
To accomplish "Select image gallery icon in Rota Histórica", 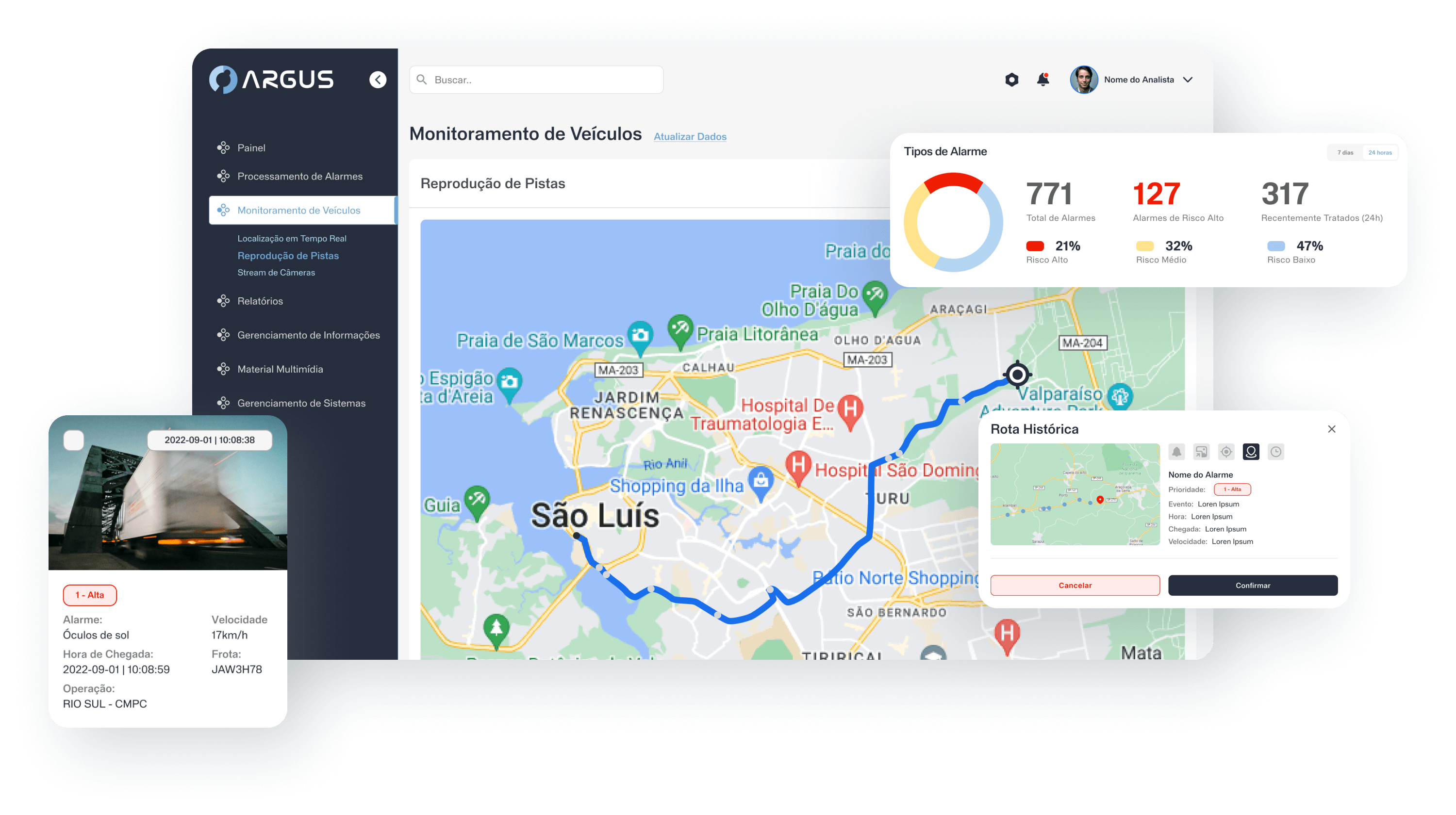I will tap(1201, 452).
